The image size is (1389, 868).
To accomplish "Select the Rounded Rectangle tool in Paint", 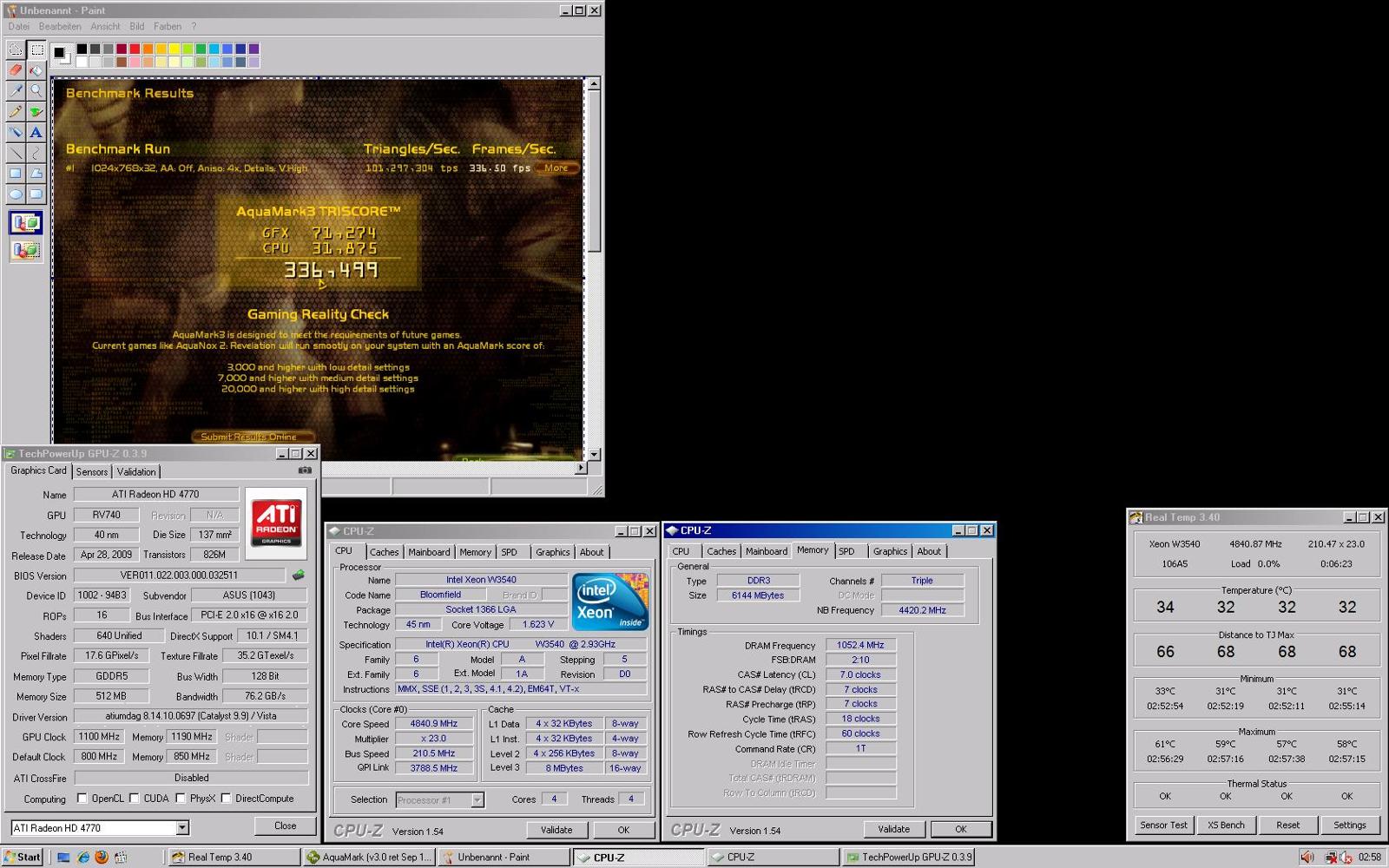I will 36,194.
